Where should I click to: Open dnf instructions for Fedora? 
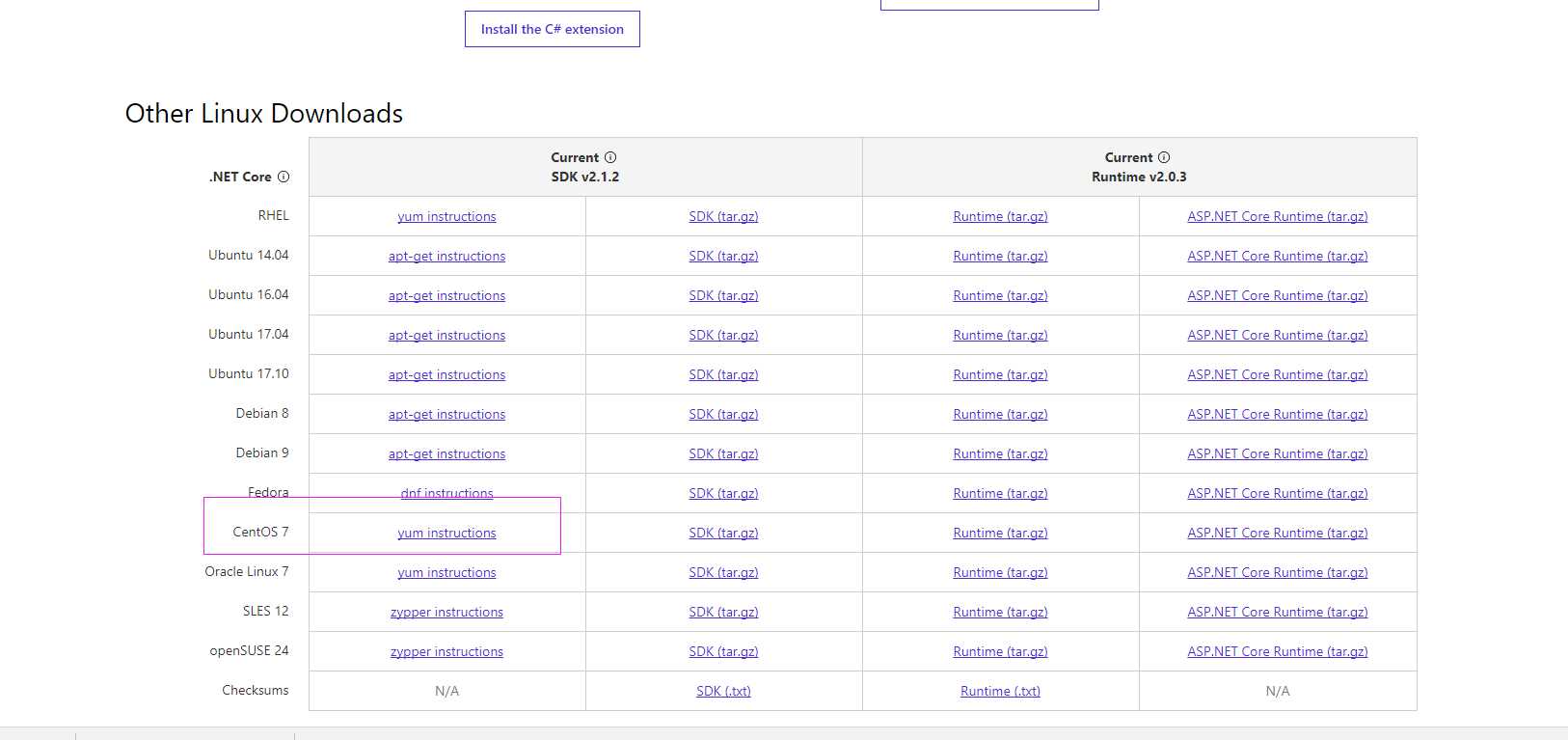446,493
